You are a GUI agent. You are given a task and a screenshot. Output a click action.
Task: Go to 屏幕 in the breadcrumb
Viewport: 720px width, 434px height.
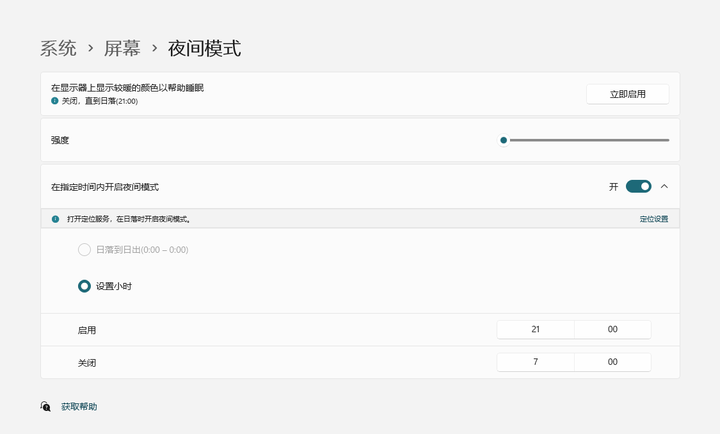pos(122,48)
